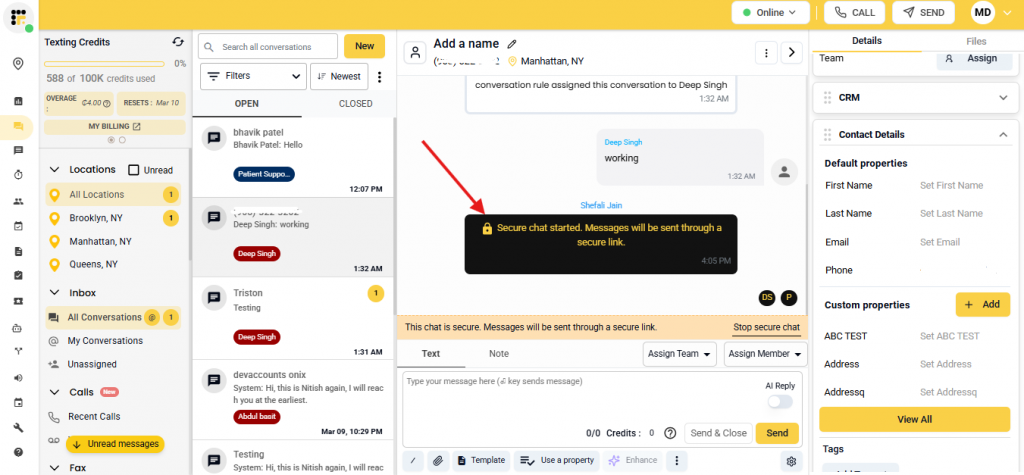1024x475 pixels.
Task: Open the Filters dropdown
Action: pyautogui.click(x=253, y=76)
